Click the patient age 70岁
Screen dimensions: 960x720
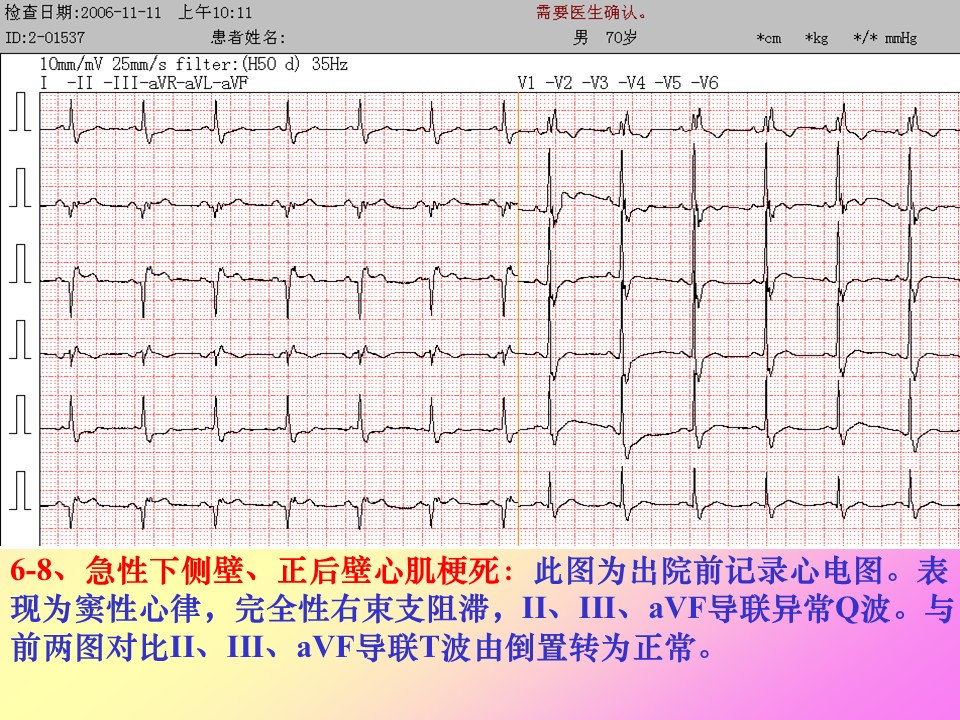[x=621, y=37]
